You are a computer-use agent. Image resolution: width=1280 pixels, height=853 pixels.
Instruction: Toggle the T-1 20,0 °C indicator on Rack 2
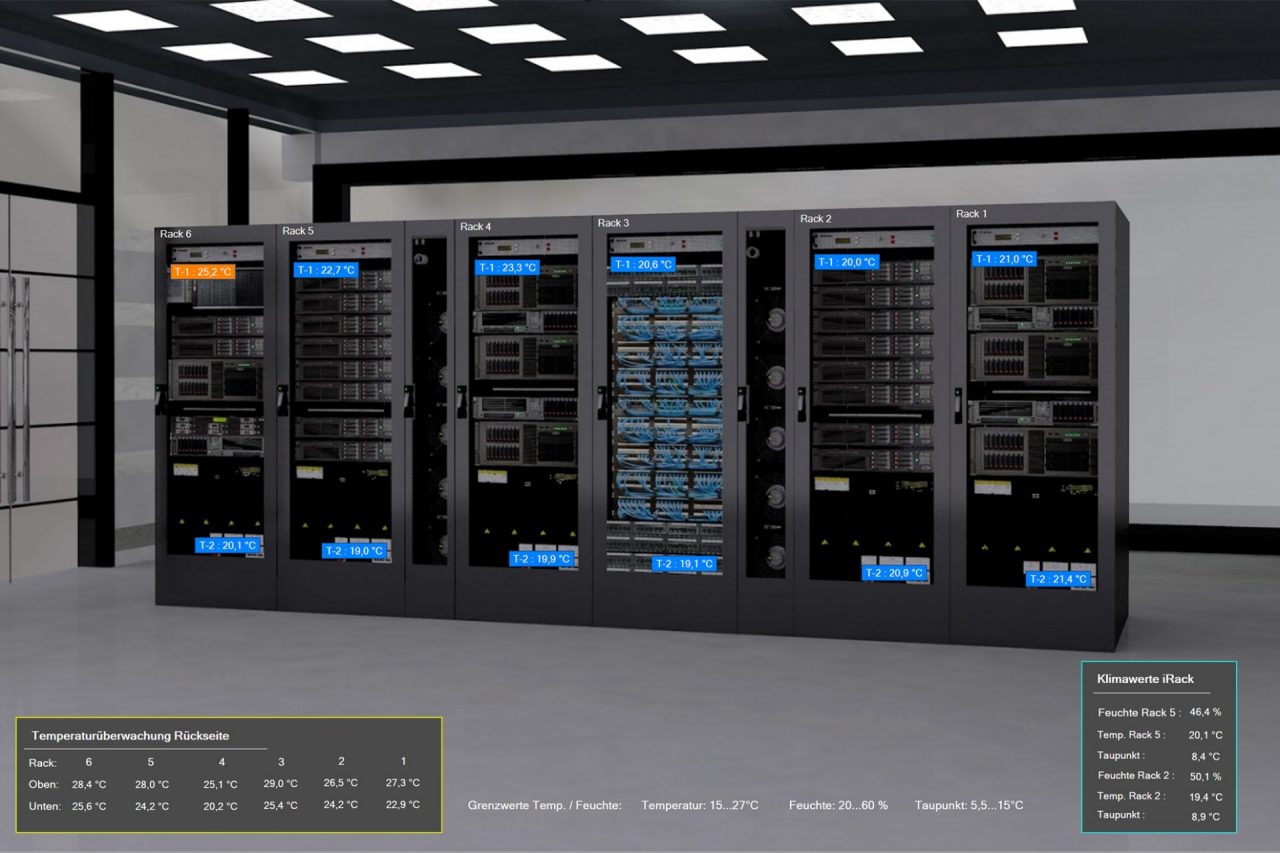coord(846,260)
